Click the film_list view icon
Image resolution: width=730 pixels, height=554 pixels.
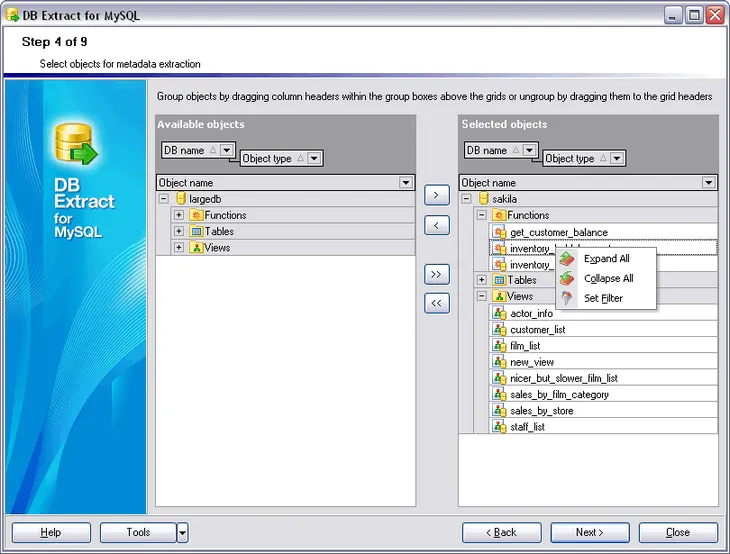point(500,346)
